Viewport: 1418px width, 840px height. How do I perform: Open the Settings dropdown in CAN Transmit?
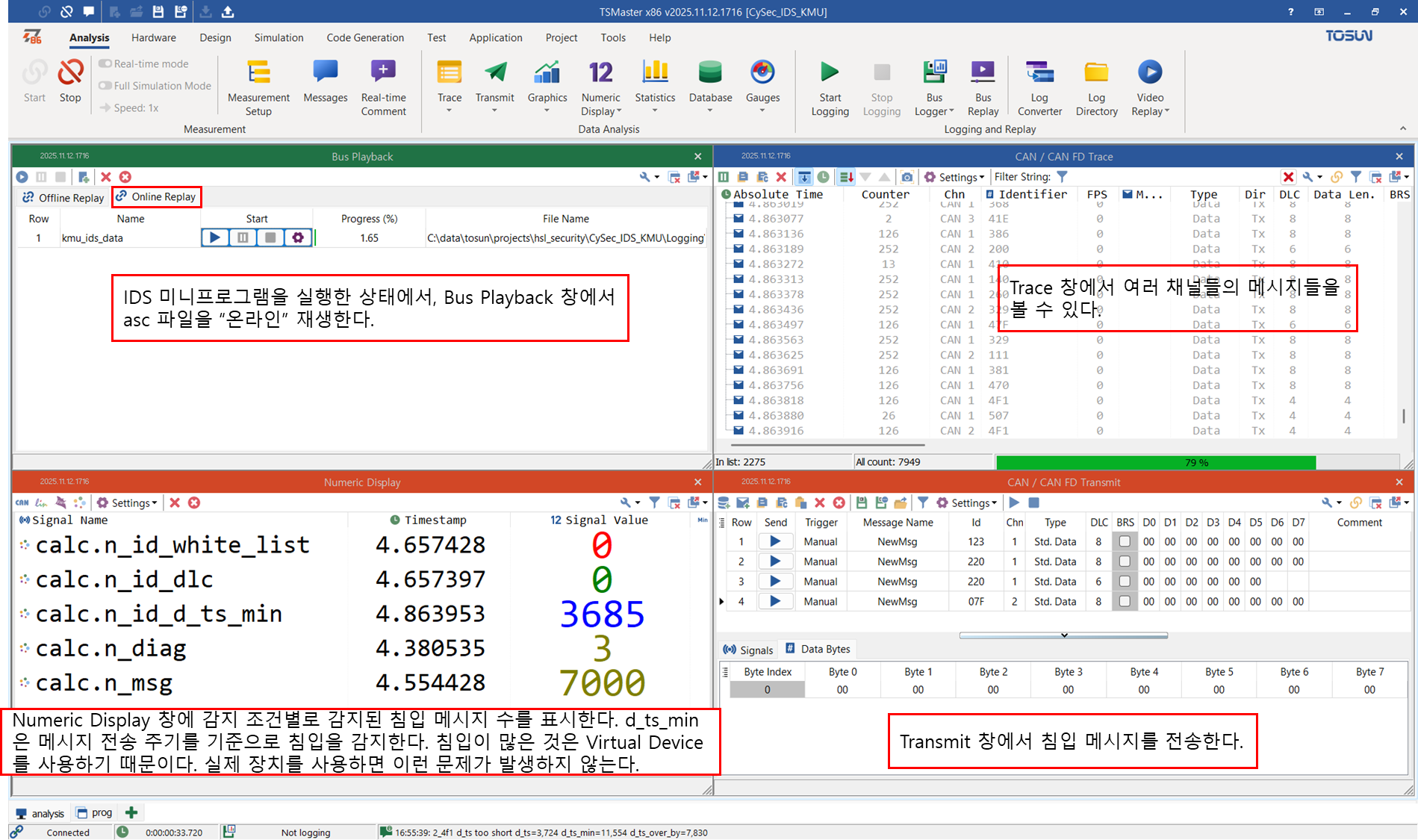[967, 503]
